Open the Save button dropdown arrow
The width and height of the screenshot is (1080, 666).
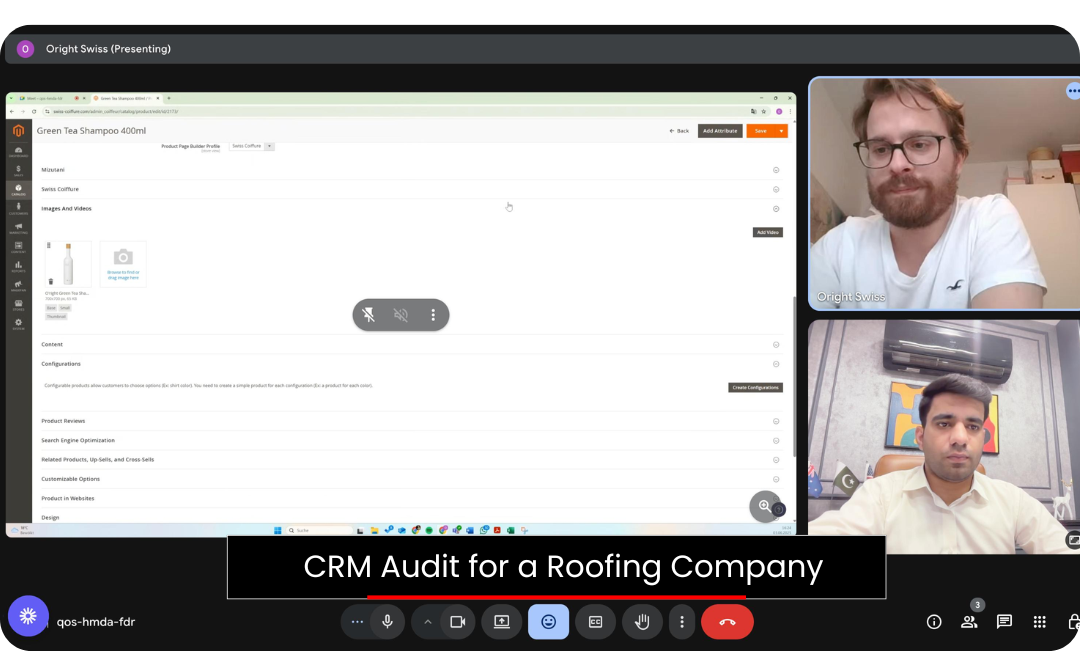coord(781,131)
